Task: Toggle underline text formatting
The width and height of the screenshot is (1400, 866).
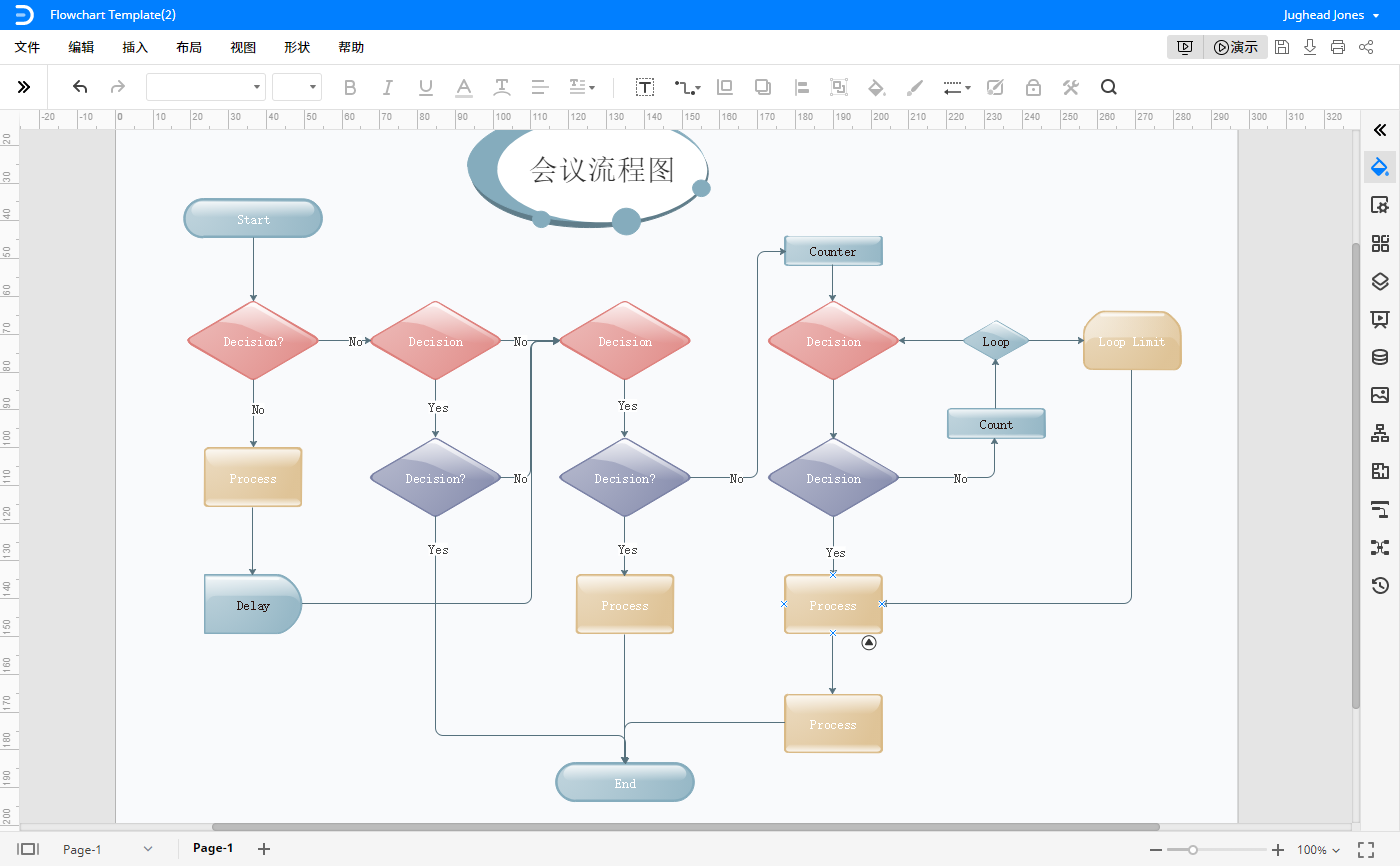Action: [426, 88]
